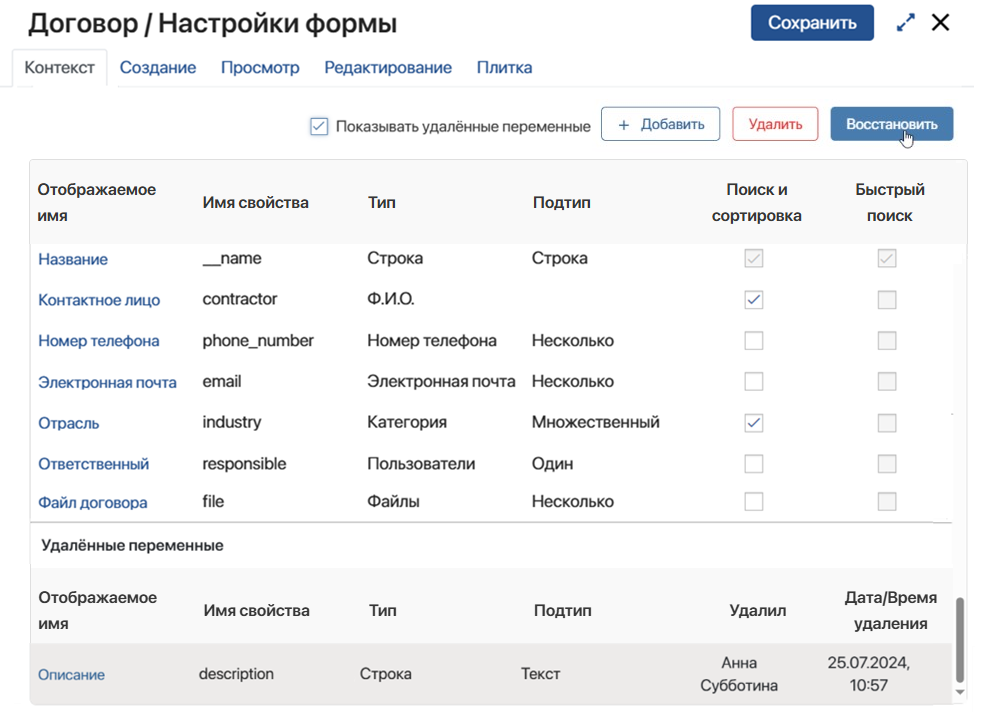Click the Восстановить button

pos(892,124)
